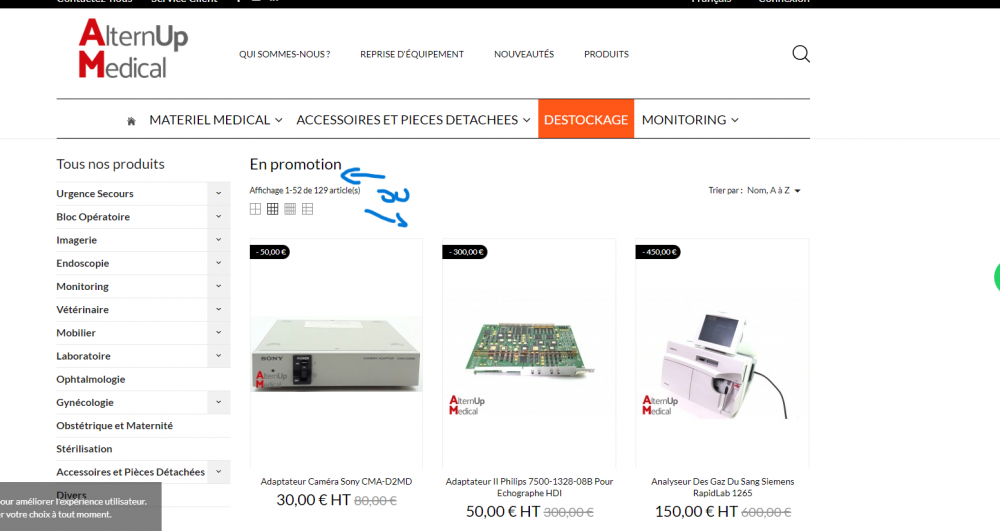Open the MATERIEL MEDICAL menu

point(216,120)
